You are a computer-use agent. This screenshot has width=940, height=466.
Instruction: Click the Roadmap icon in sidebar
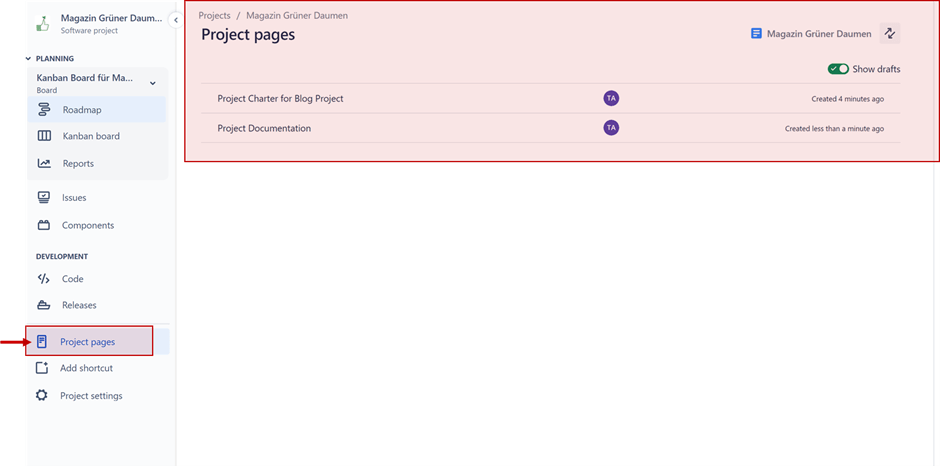[x=44, y=109]
